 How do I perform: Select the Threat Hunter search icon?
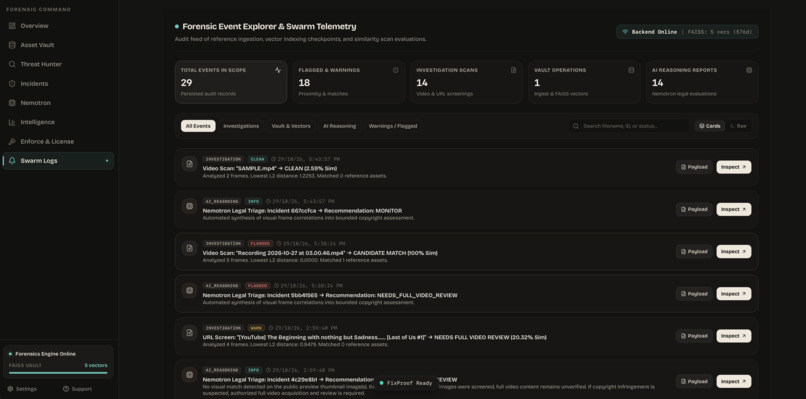tap(12, 64)
